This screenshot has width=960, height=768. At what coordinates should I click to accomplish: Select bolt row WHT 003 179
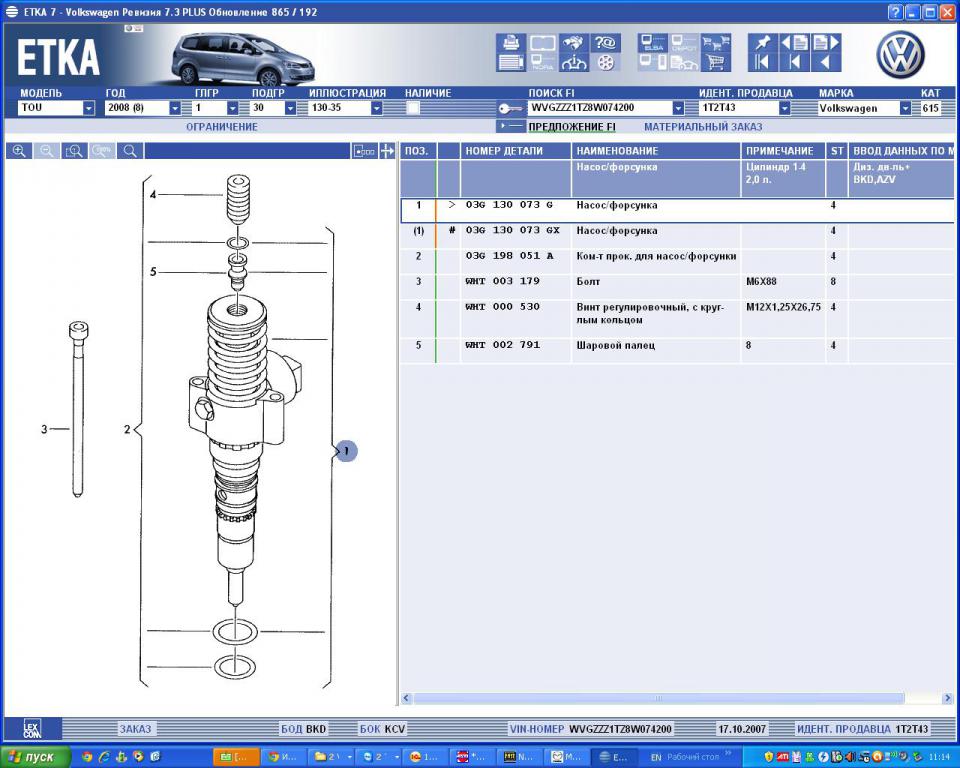(677, 287)
